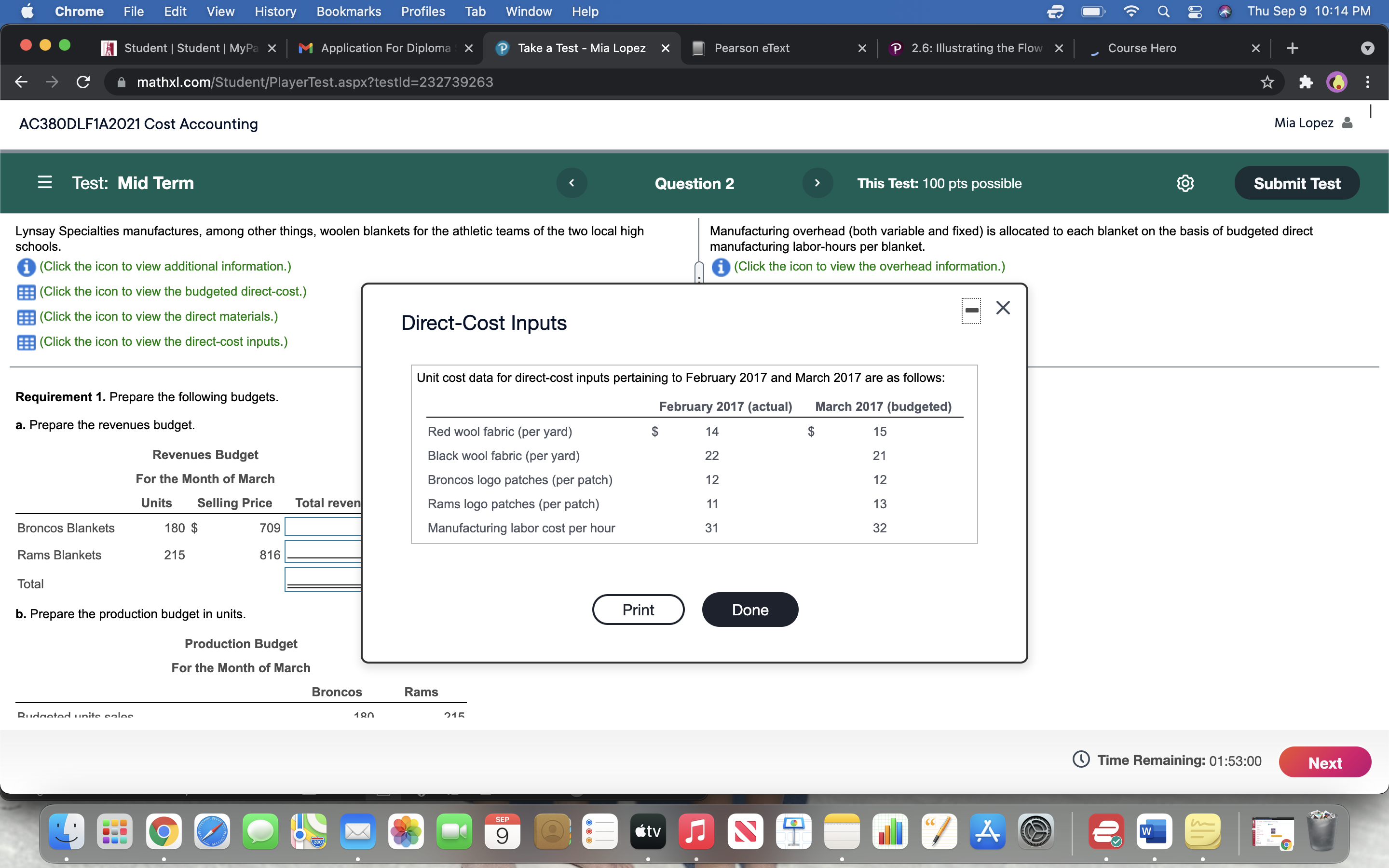Go back using the previous question chevron
1389x868 pixels.
tap(572, 183)
